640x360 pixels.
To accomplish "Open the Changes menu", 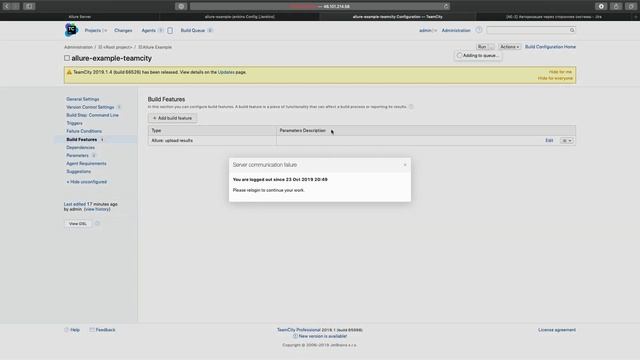I will (x=123, y=31).
